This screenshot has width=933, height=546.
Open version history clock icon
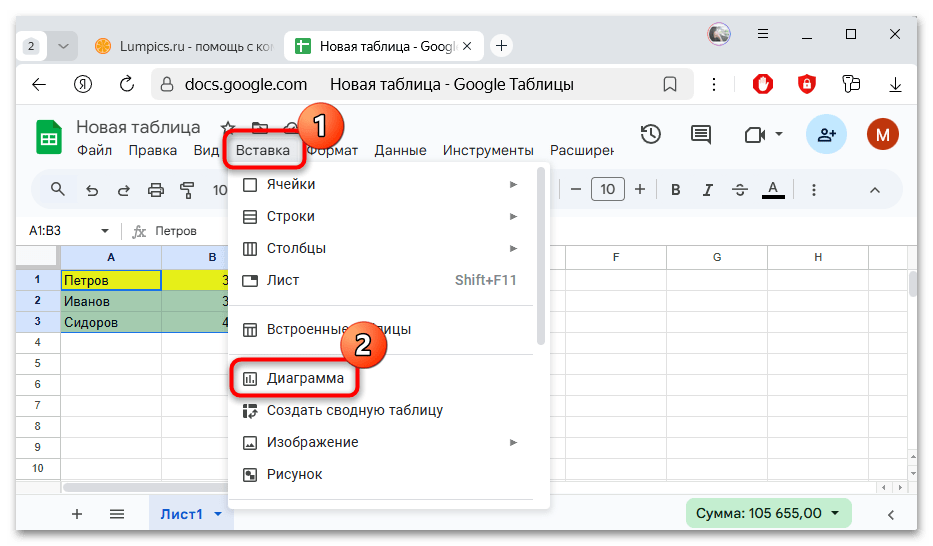pyautogui.click(x=651, y=134)
